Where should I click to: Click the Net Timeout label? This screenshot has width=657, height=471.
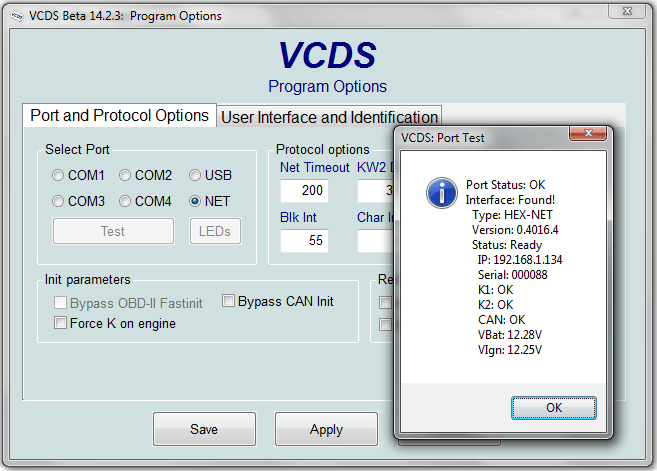[x=314, y=167]
